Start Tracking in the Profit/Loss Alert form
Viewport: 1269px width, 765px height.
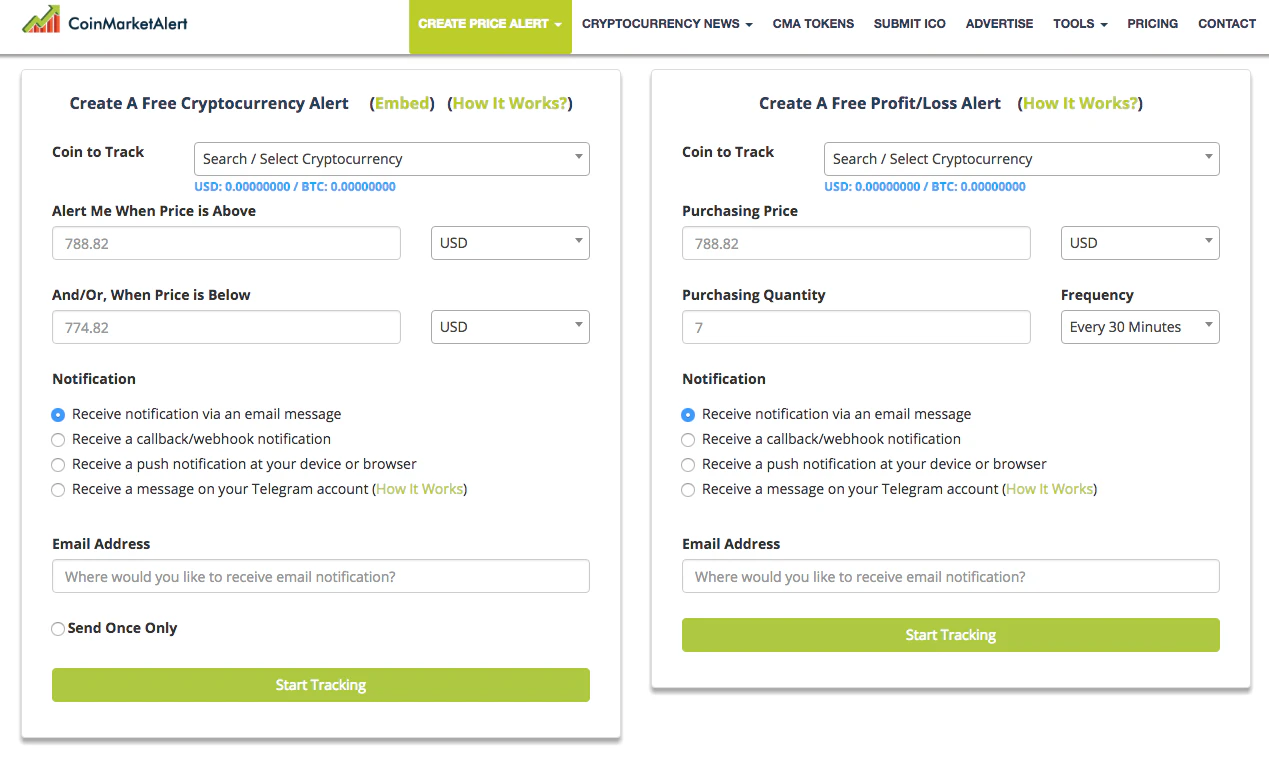tap(951, 635)
